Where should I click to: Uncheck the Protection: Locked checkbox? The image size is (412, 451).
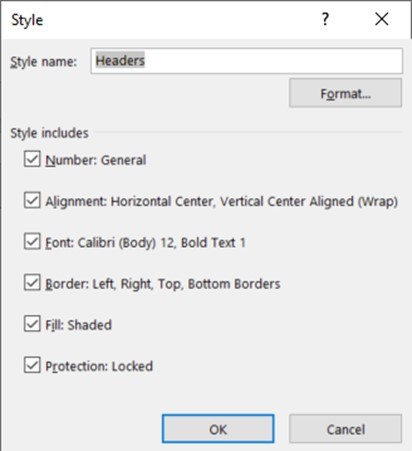pyautogui.click(x=32, y=365)
